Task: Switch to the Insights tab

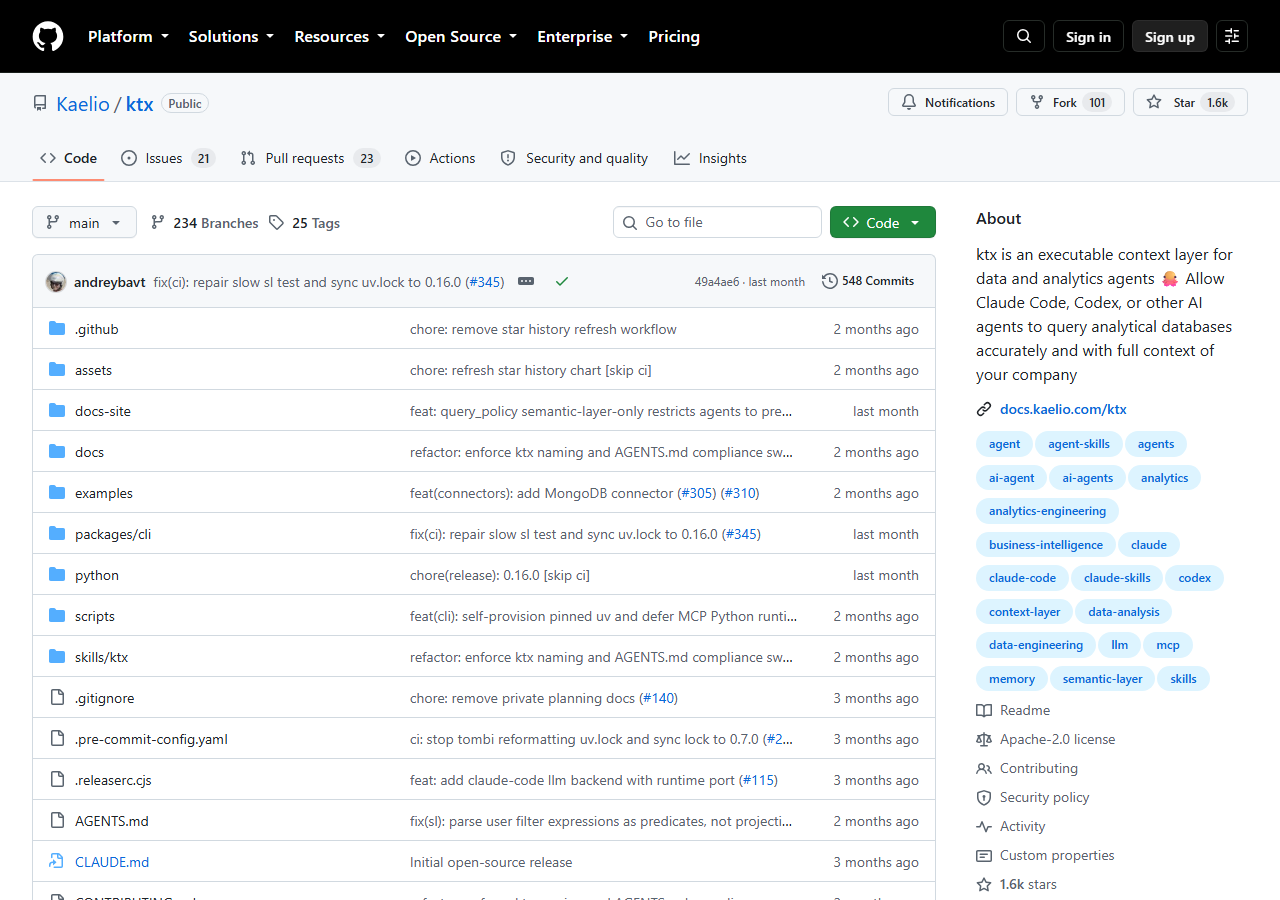Action: pos(710,158)
